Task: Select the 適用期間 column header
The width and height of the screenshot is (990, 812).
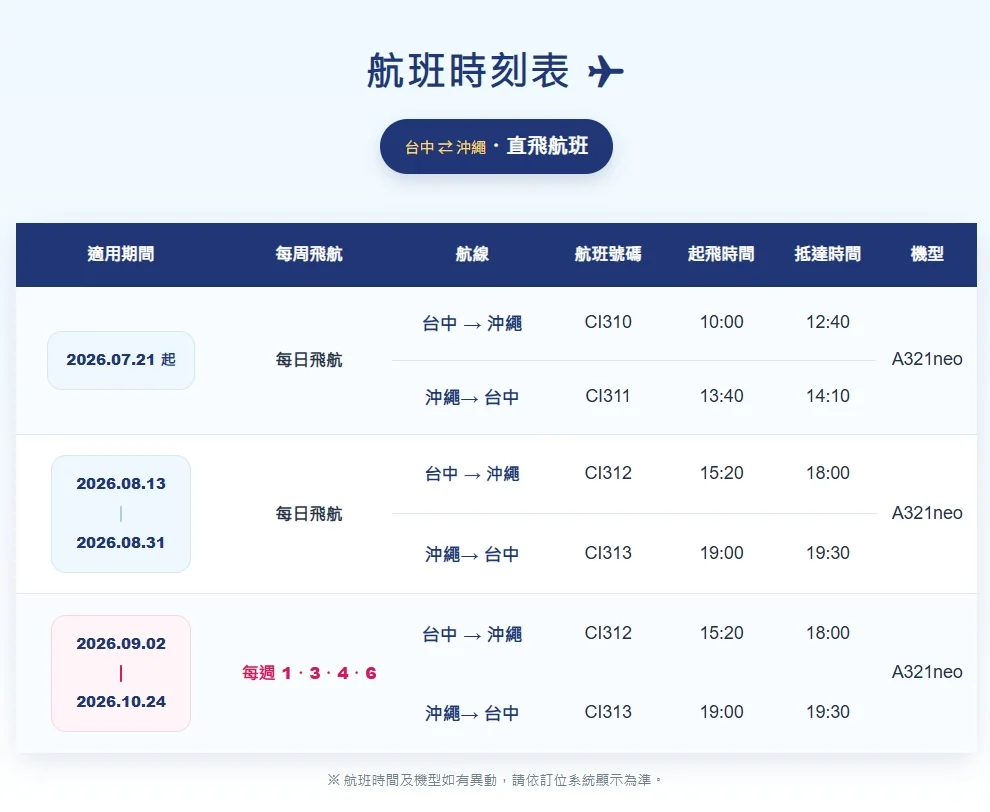Action: [x=121, y=254]
